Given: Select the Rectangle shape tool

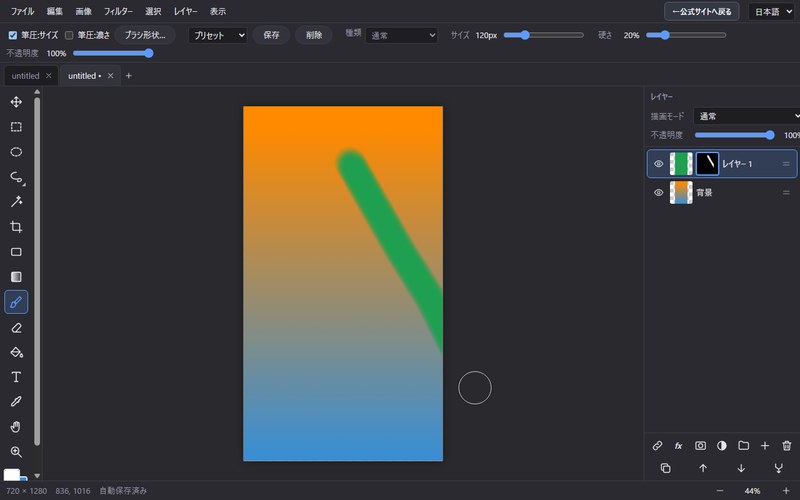Looking at the screenshot, I should [16, 252].
